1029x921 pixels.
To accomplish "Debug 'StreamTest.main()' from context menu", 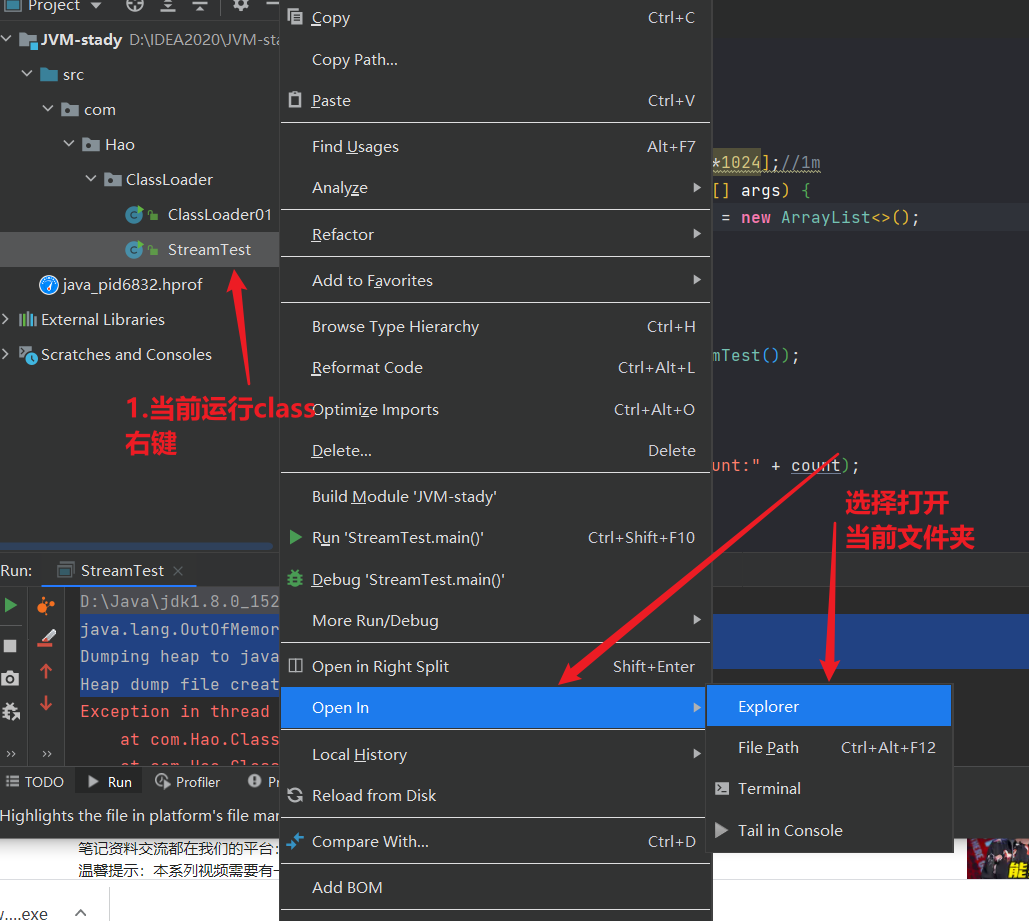I will (495, 580).
